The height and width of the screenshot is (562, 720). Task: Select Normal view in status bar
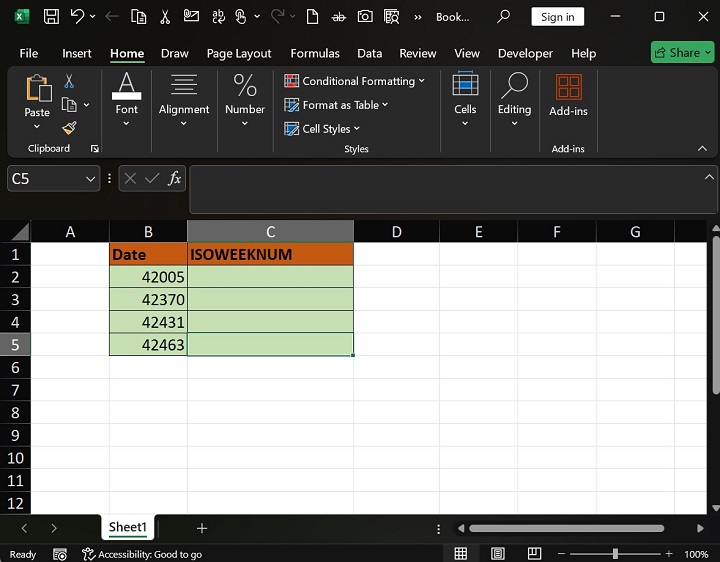(460, 554)
